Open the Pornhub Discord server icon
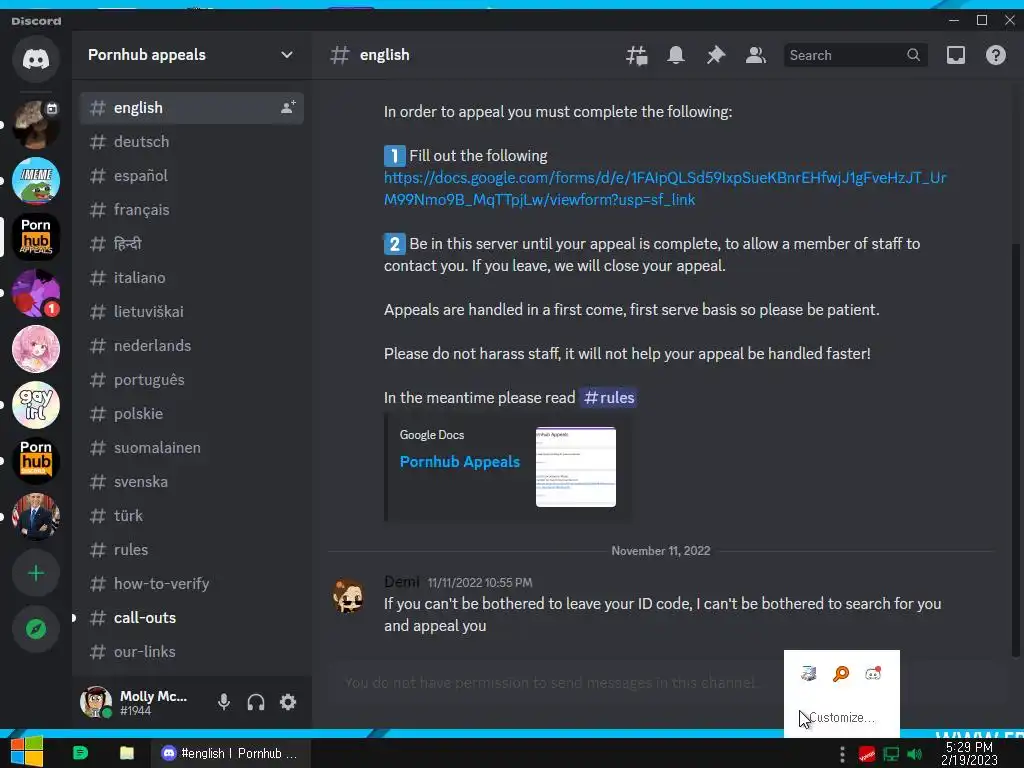 (x=36, y=460)
